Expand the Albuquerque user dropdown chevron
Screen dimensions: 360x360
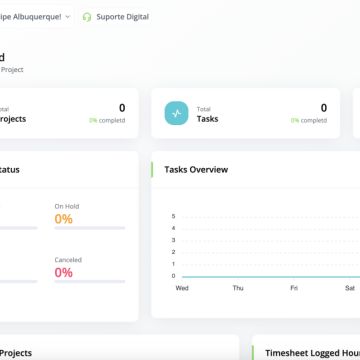[68, 17]
